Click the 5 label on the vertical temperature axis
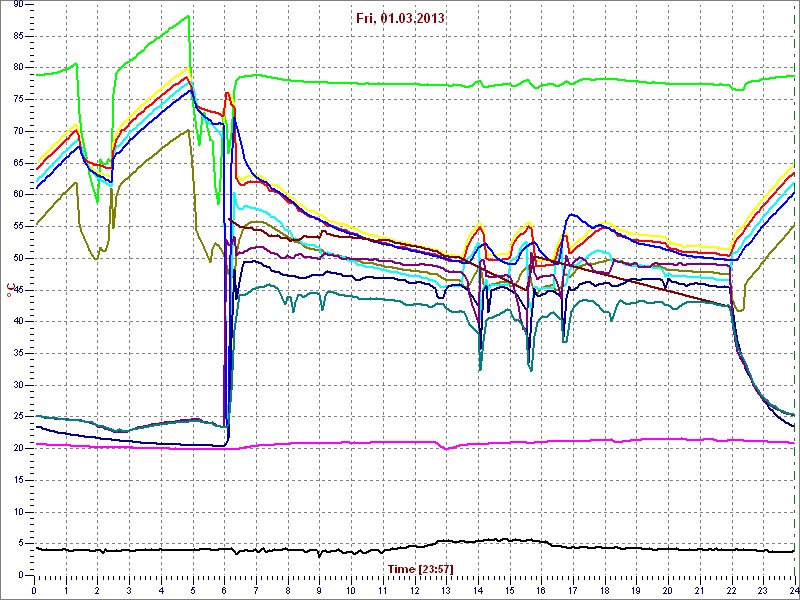The image size is (800, 600). pyautogui.click(x=22, y=543)
